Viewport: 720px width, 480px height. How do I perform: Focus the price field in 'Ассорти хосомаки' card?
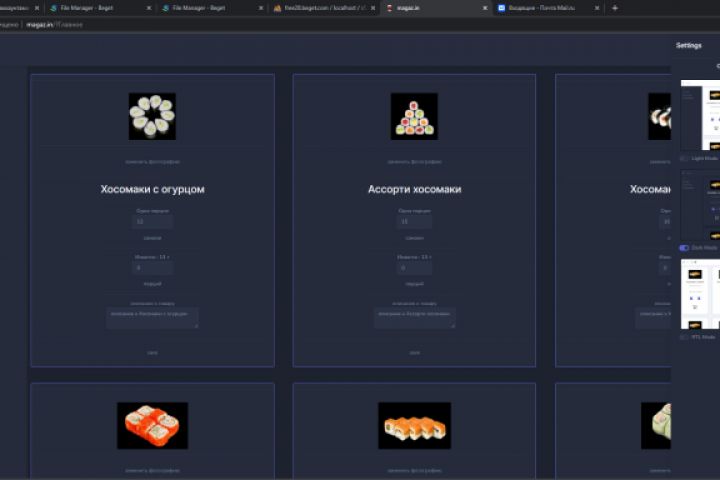pos(415,222)
